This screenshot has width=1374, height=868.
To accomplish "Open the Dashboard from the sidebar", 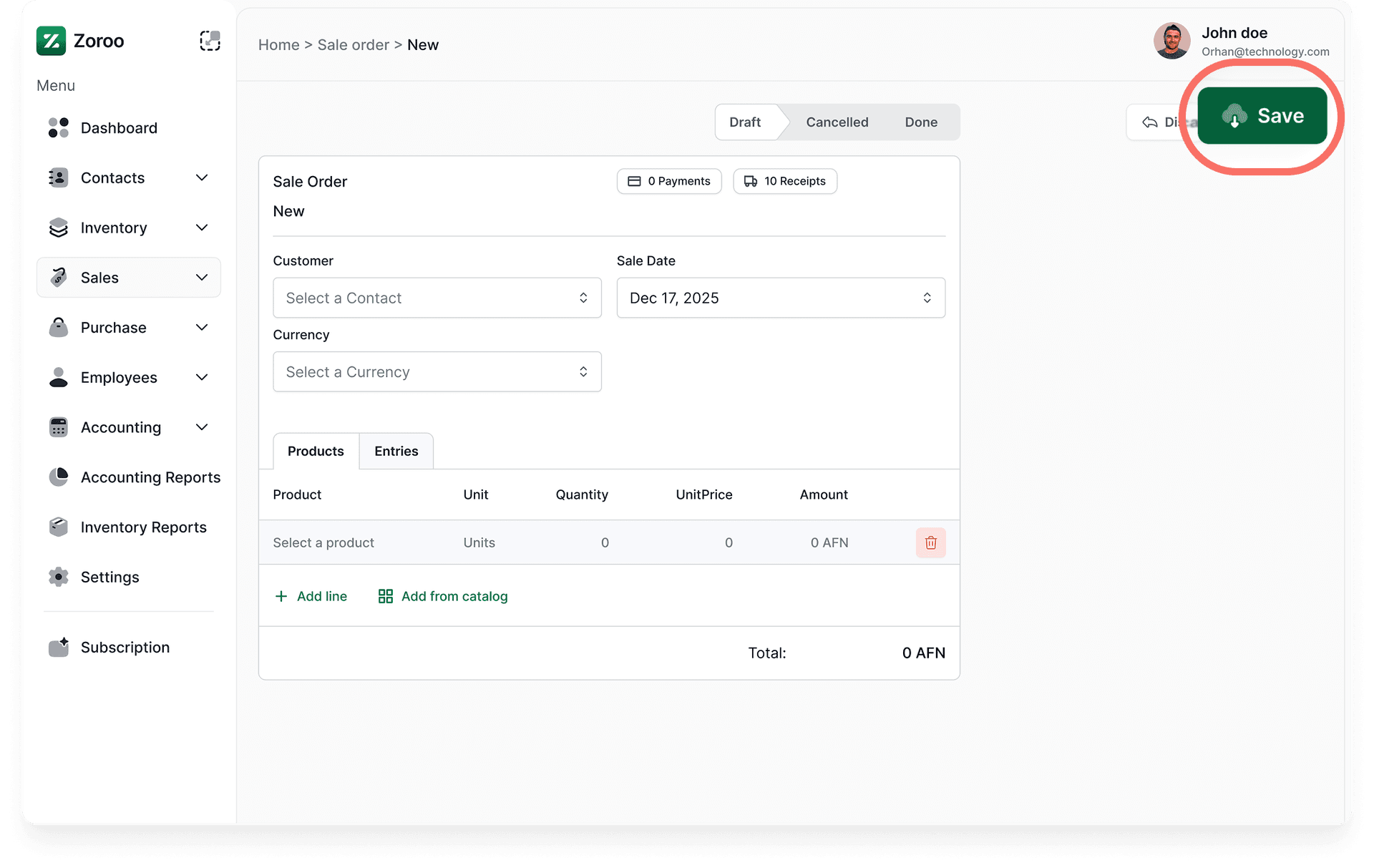I will click(119, 127).
